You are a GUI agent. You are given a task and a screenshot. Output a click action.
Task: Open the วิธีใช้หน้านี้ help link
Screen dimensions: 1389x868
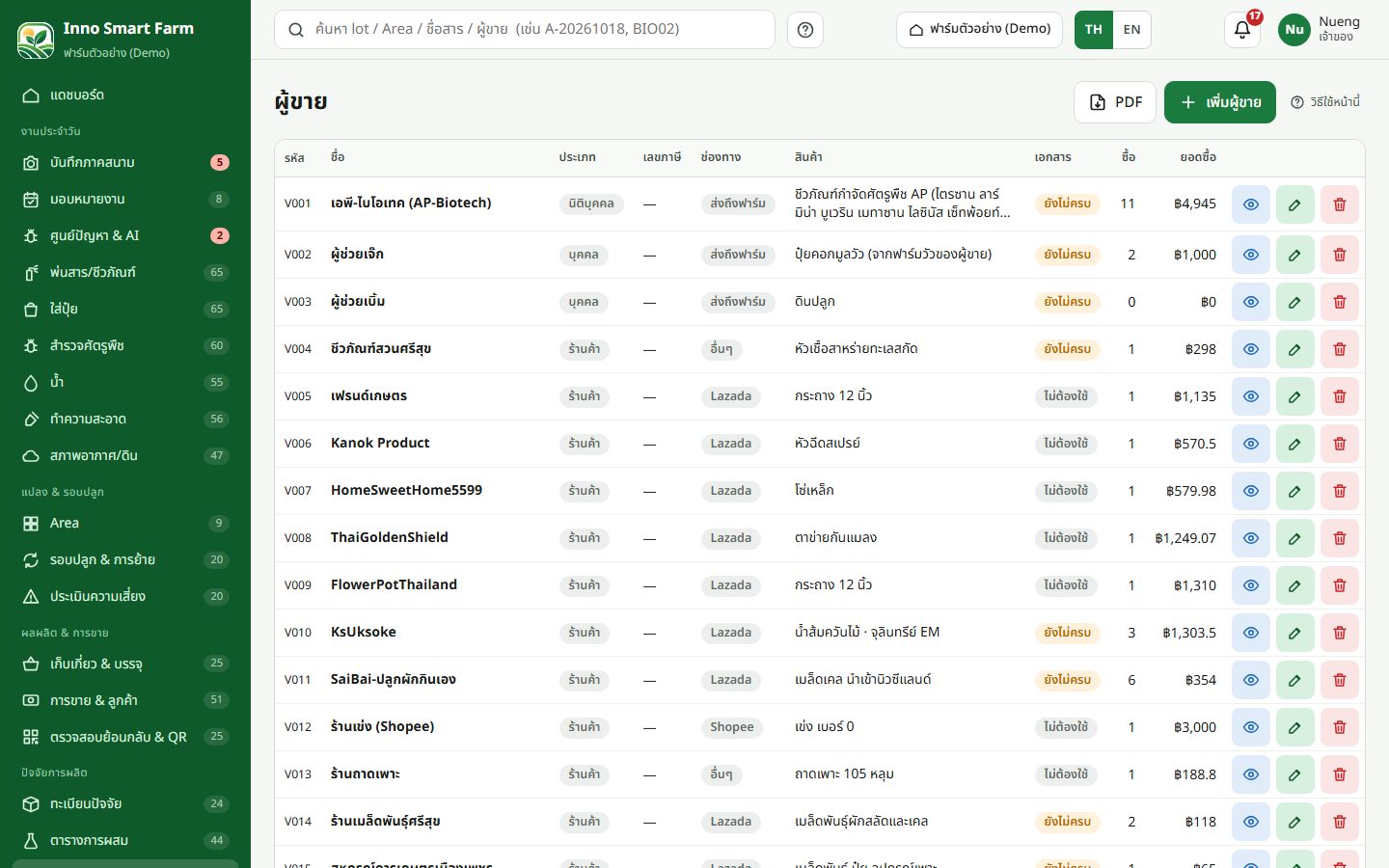[x=1325, y=102]
